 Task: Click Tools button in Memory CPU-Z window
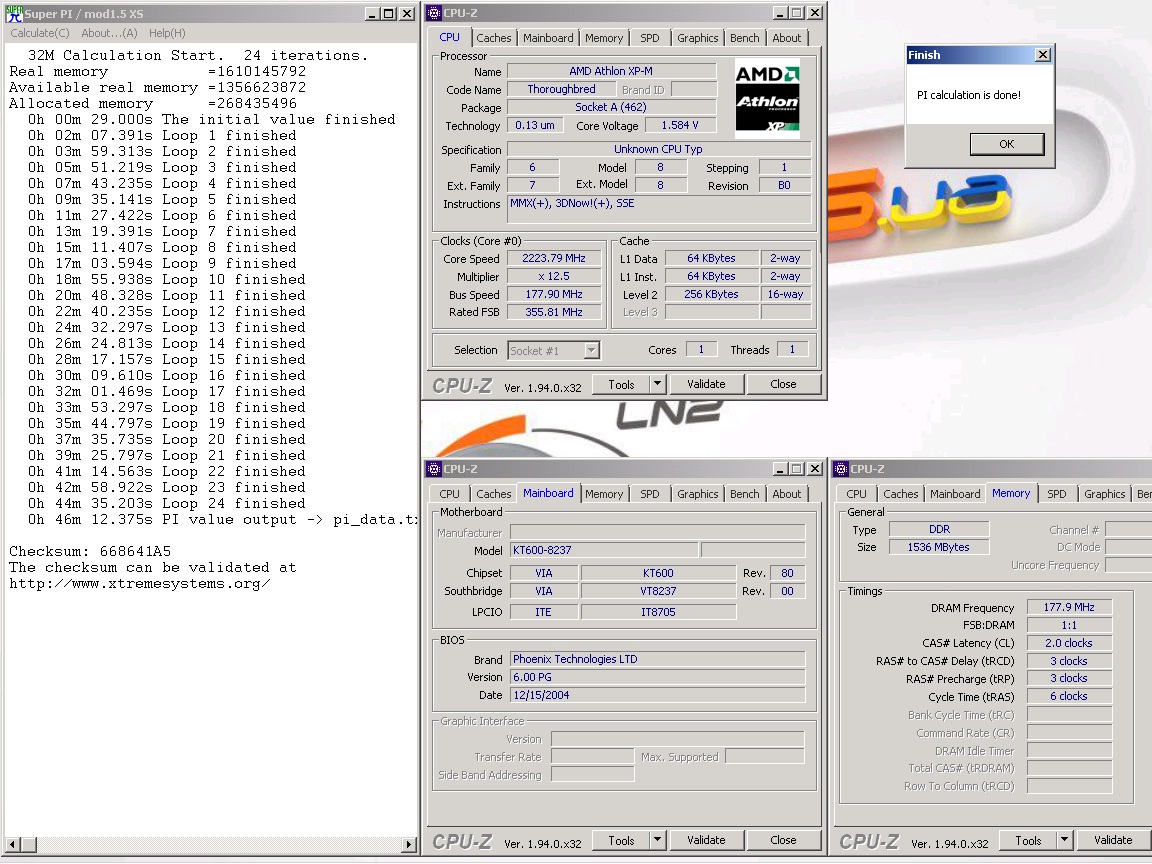point(1028,840)
